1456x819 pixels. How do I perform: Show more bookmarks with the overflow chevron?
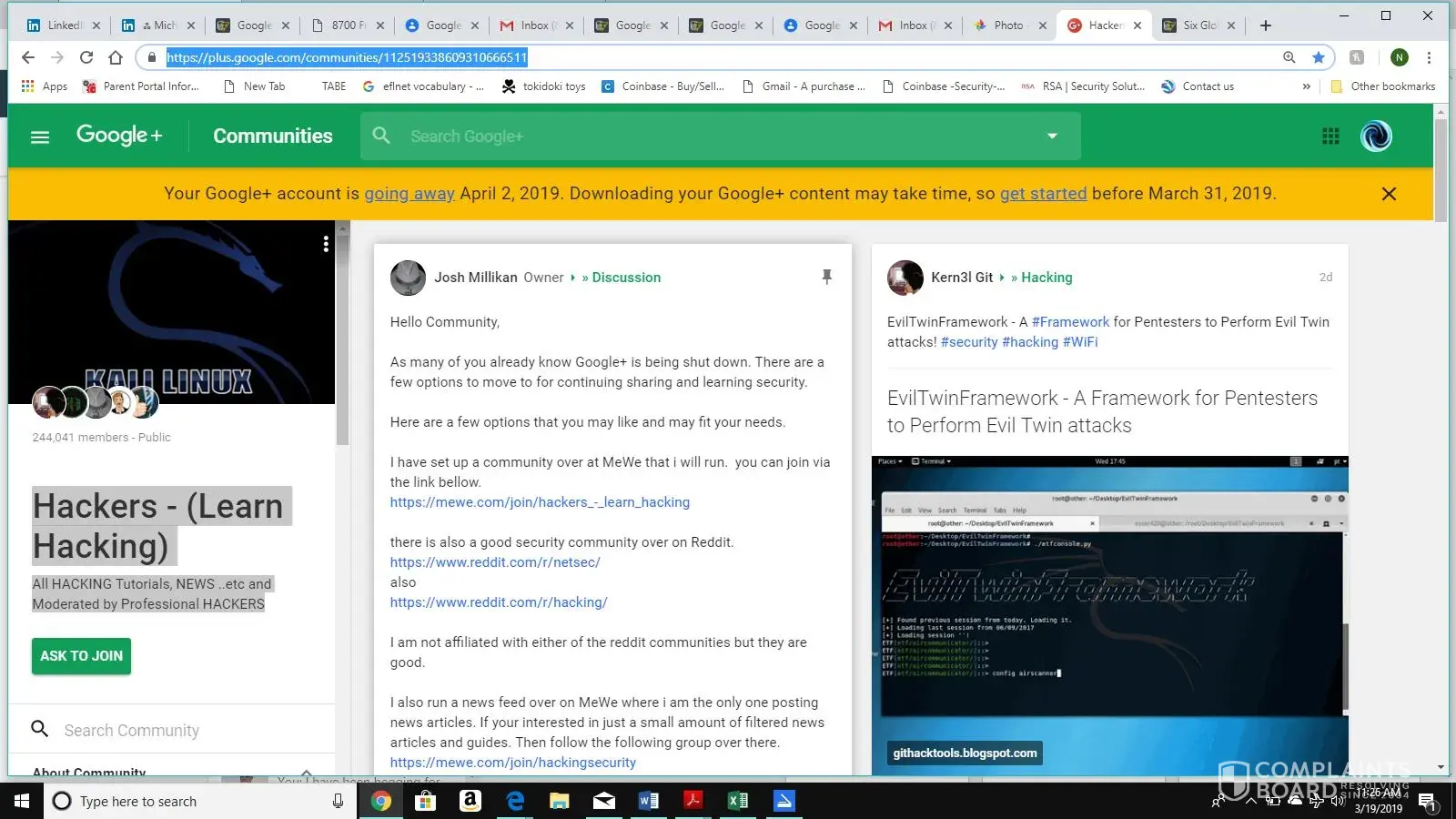pos(1307,86)
